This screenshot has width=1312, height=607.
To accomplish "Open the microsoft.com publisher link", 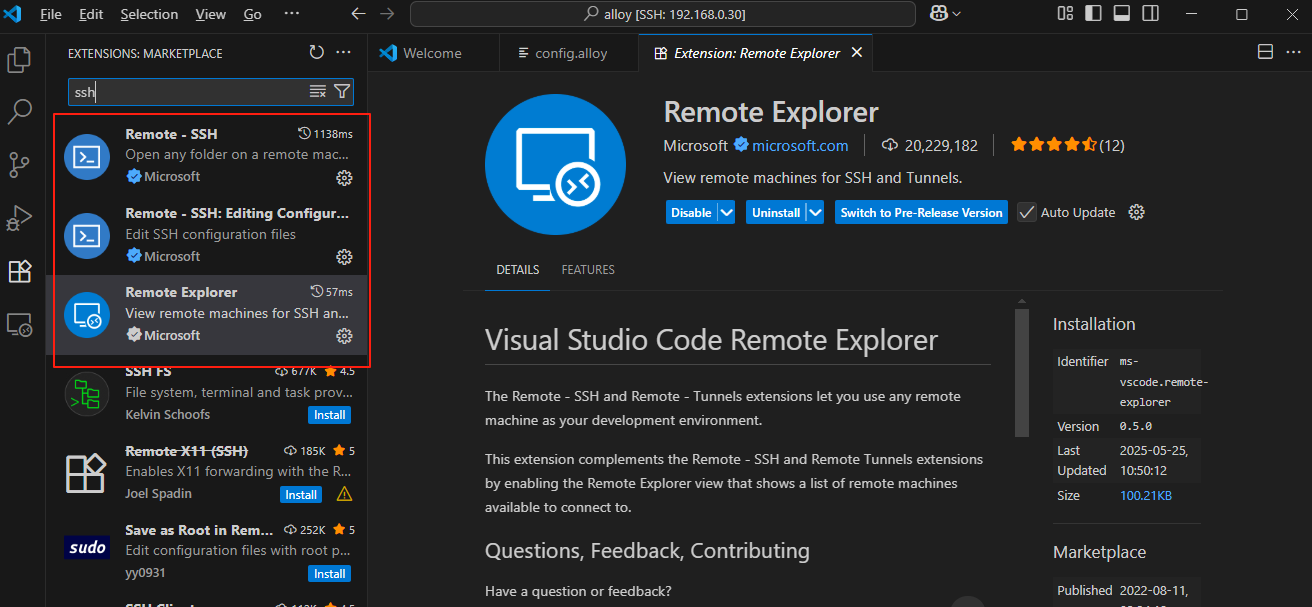I will (x=800, y=145).
